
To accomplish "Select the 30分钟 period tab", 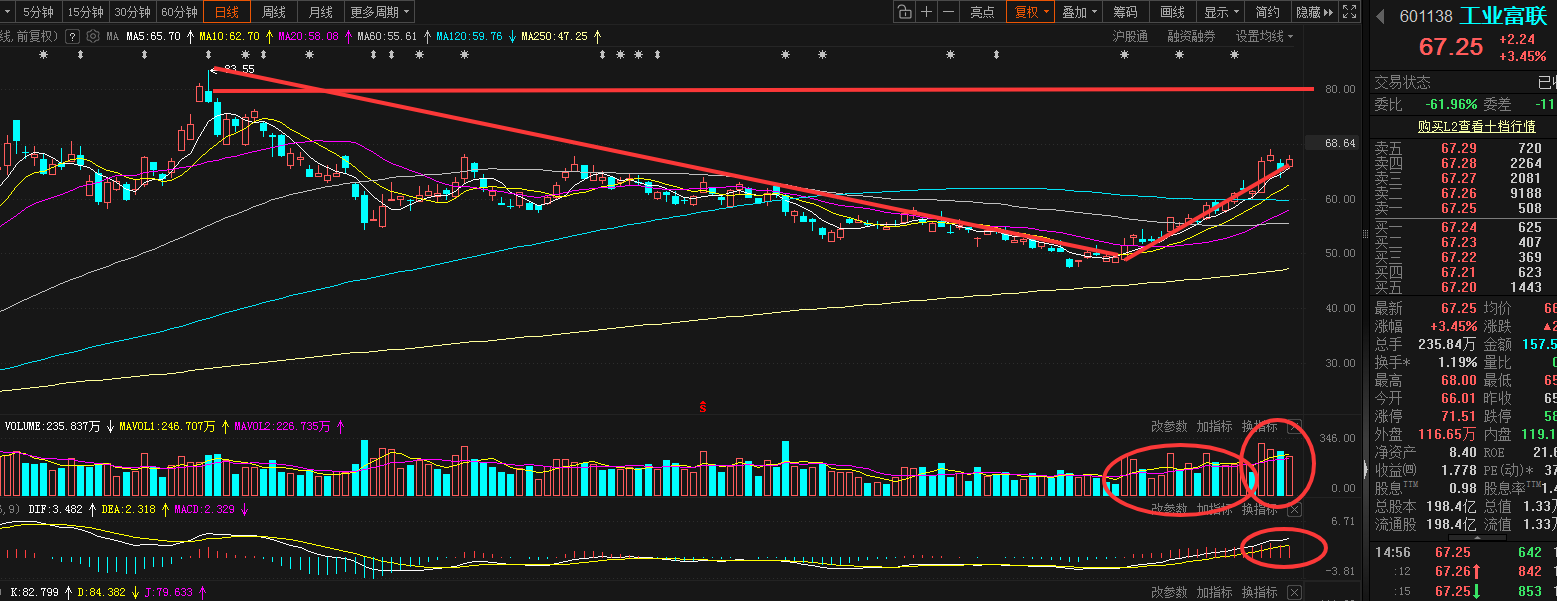I will click(132, 12).
